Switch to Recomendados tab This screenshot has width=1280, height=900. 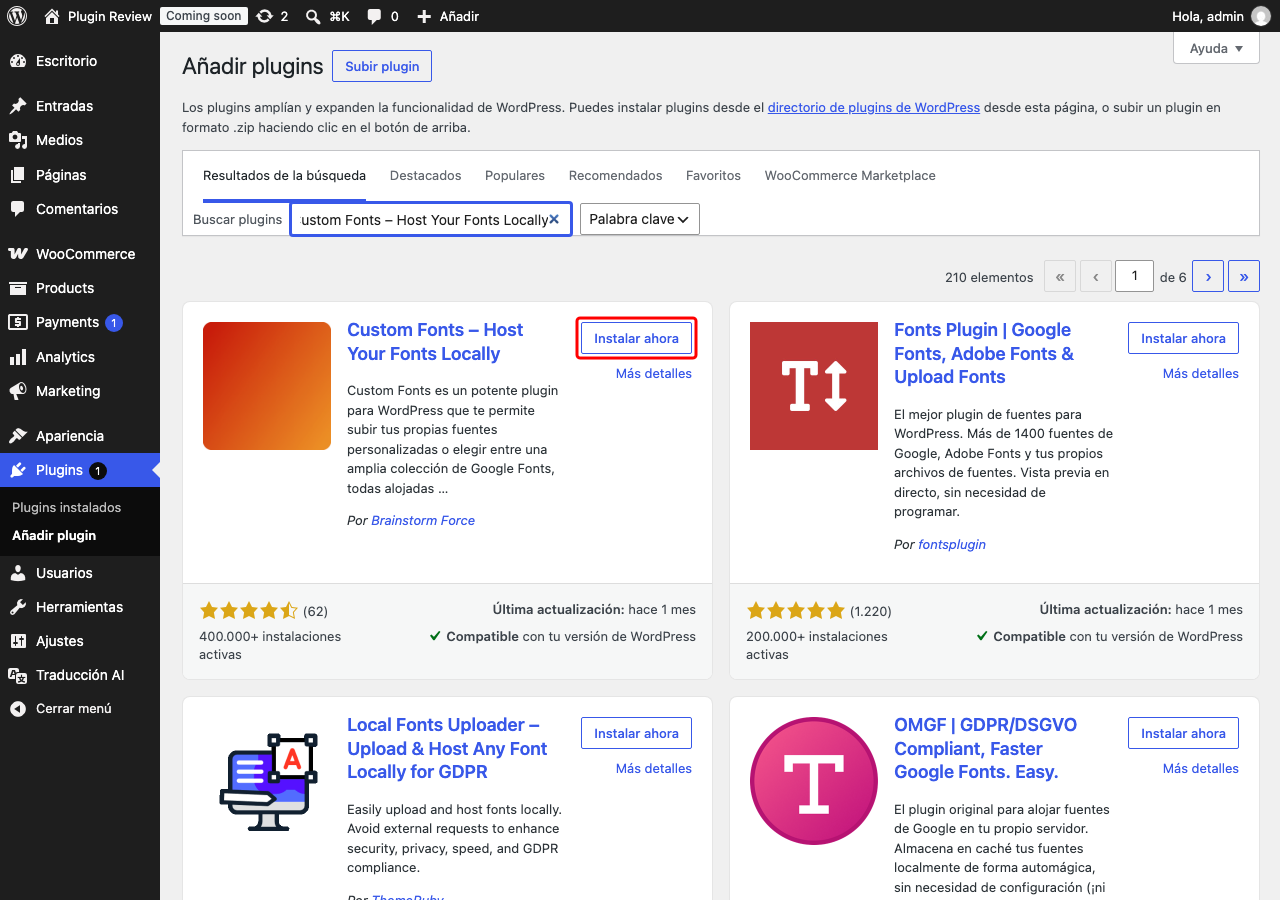click(x=616, y=175)
